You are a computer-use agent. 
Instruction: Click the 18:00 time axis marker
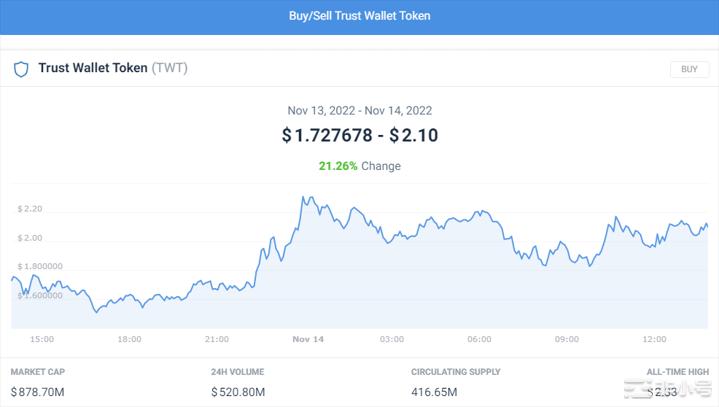129,340
